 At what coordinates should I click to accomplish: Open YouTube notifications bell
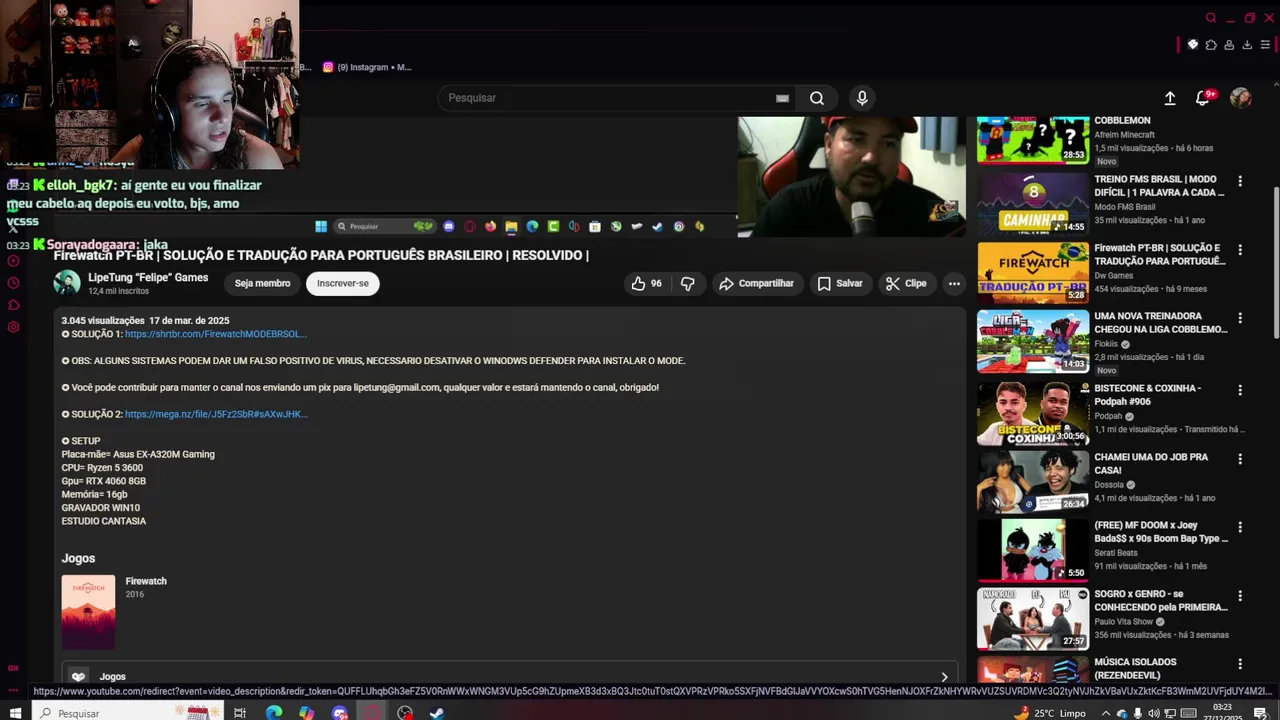tap(1203, 98)
